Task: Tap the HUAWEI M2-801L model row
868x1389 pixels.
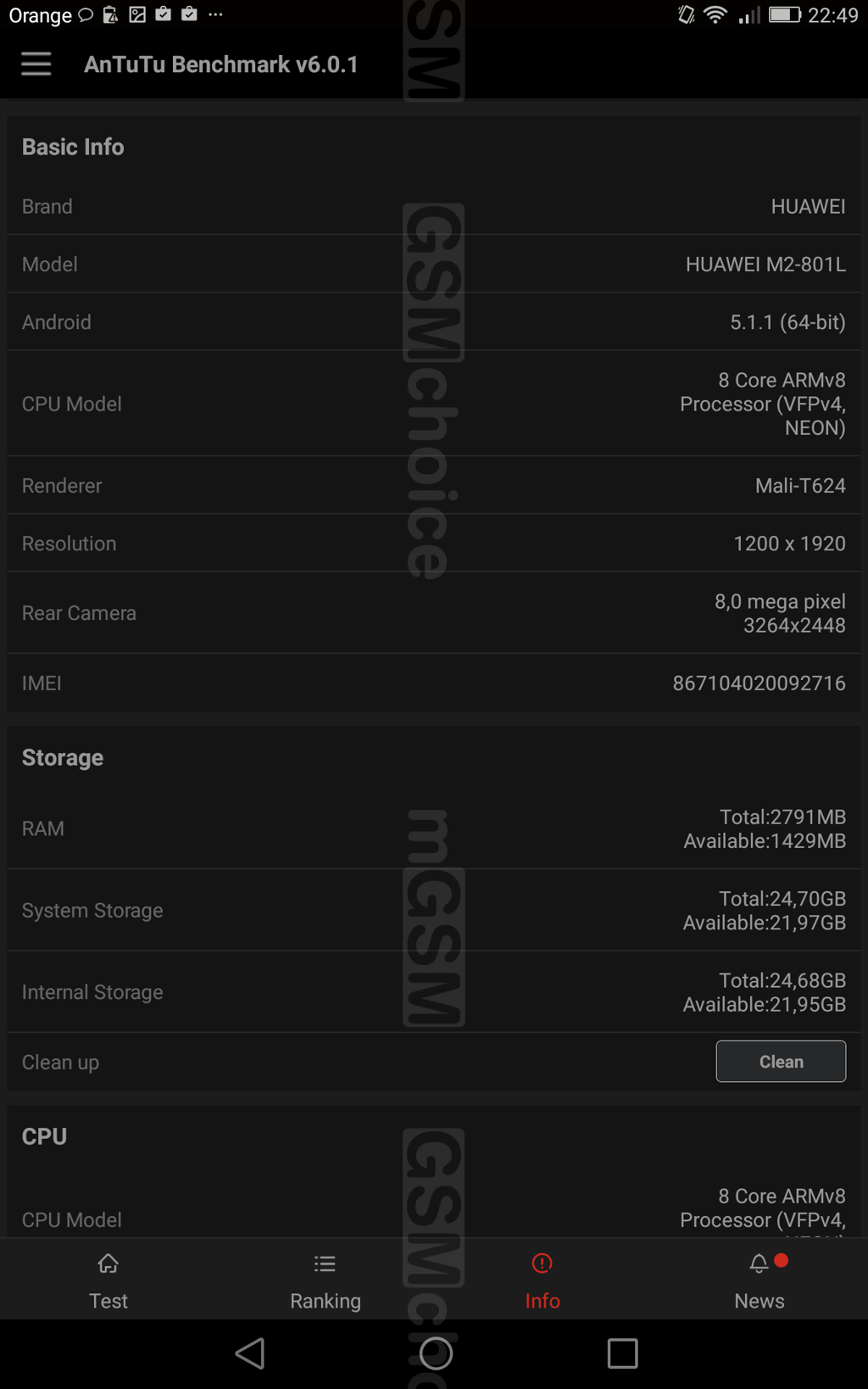Action: [434, 265]
